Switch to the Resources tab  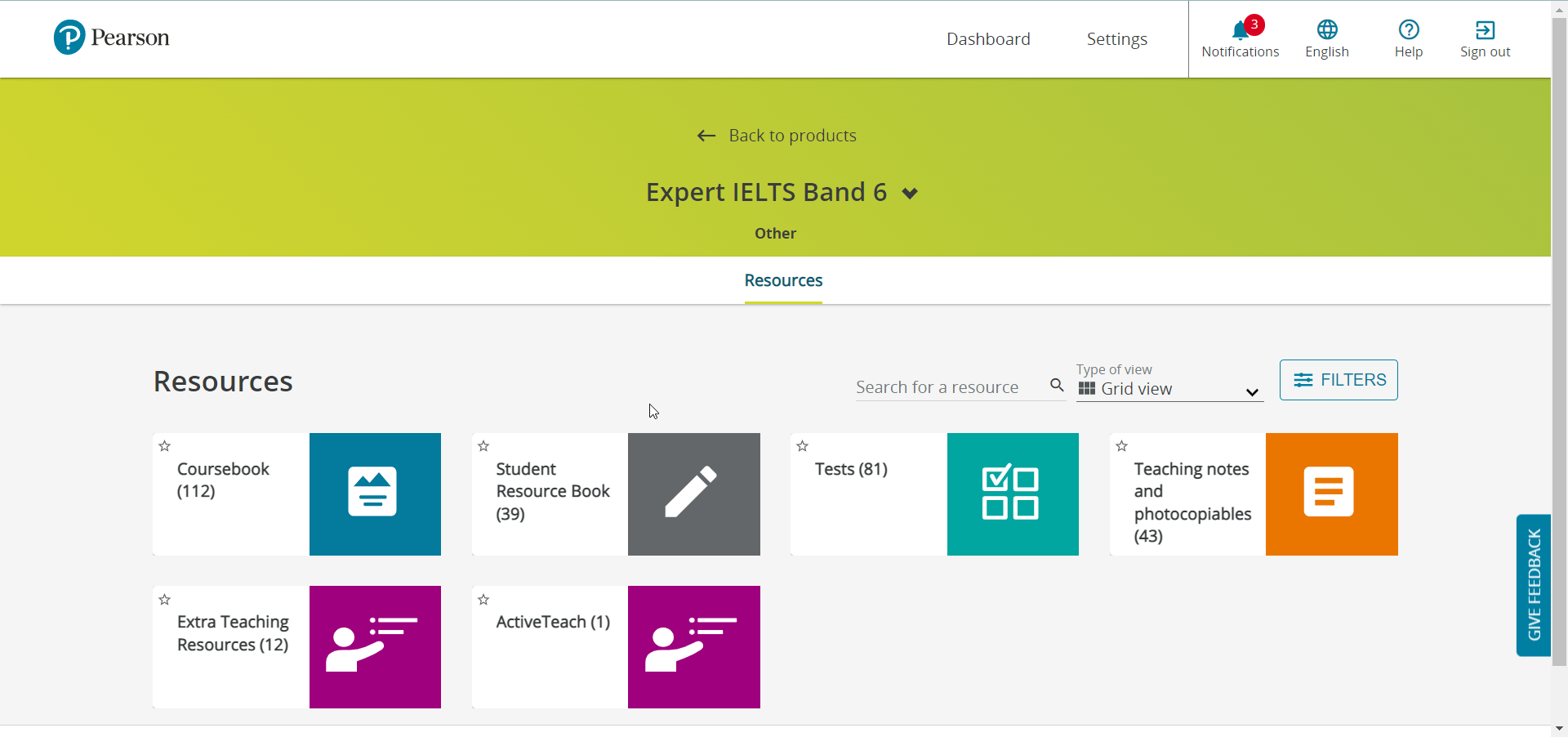point(782,280)
